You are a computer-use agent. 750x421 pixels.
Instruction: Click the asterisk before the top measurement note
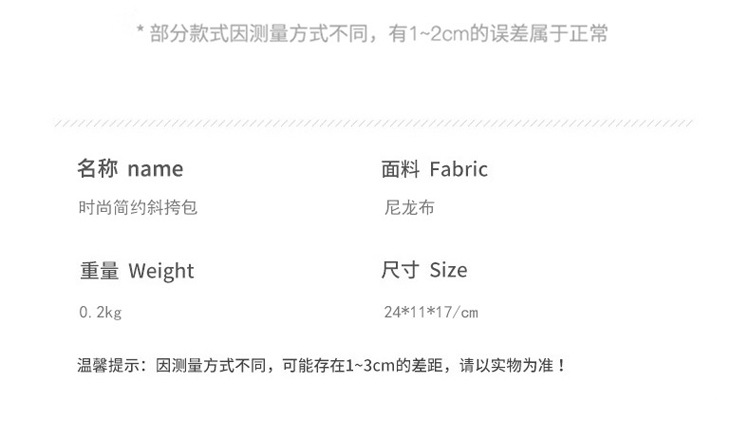pyautogui.click(x=141, y=36)
